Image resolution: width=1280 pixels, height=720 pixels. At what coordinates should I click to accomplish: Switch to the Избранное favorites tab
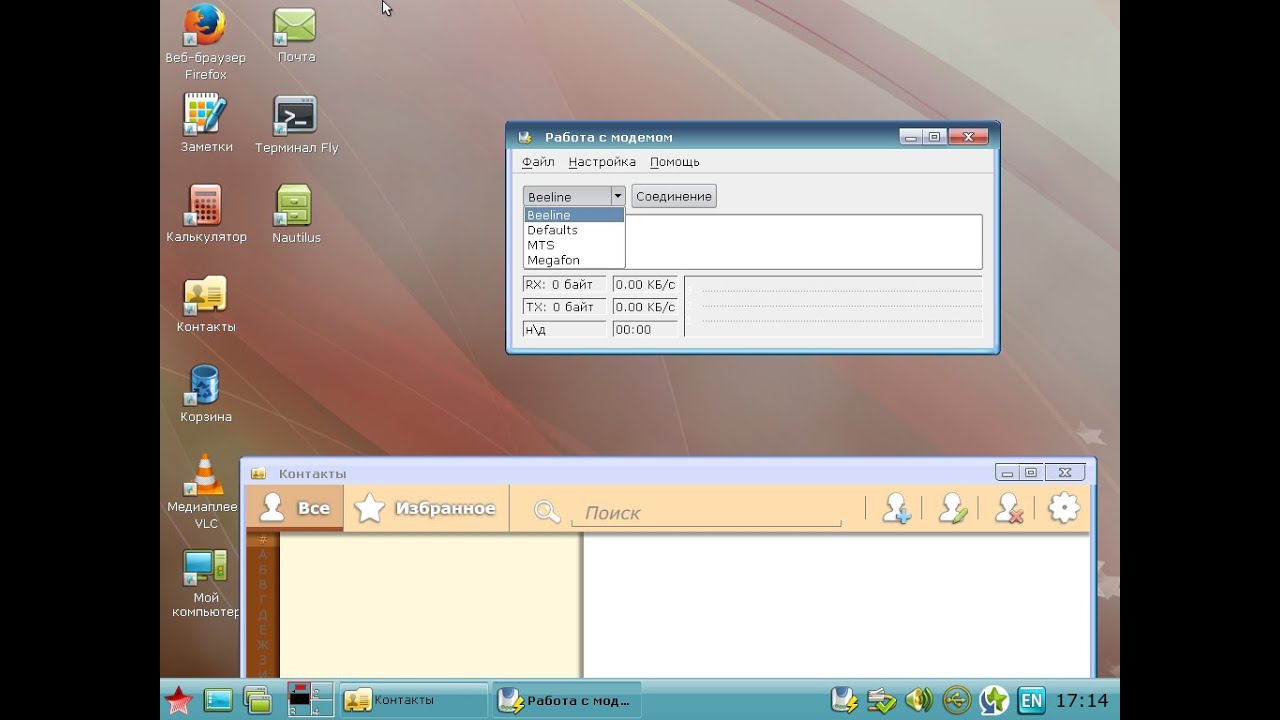[x=426, y=508]
